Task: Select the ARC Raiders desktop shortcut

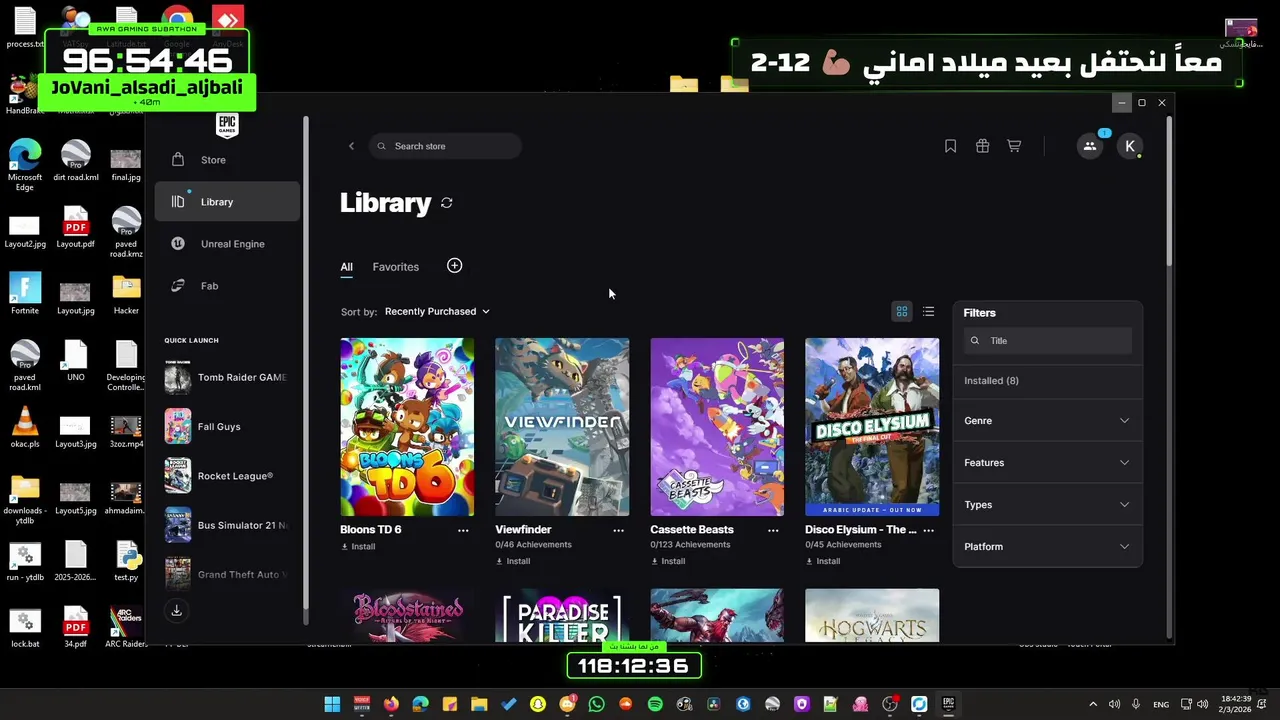Action: (x=126, y=626)
